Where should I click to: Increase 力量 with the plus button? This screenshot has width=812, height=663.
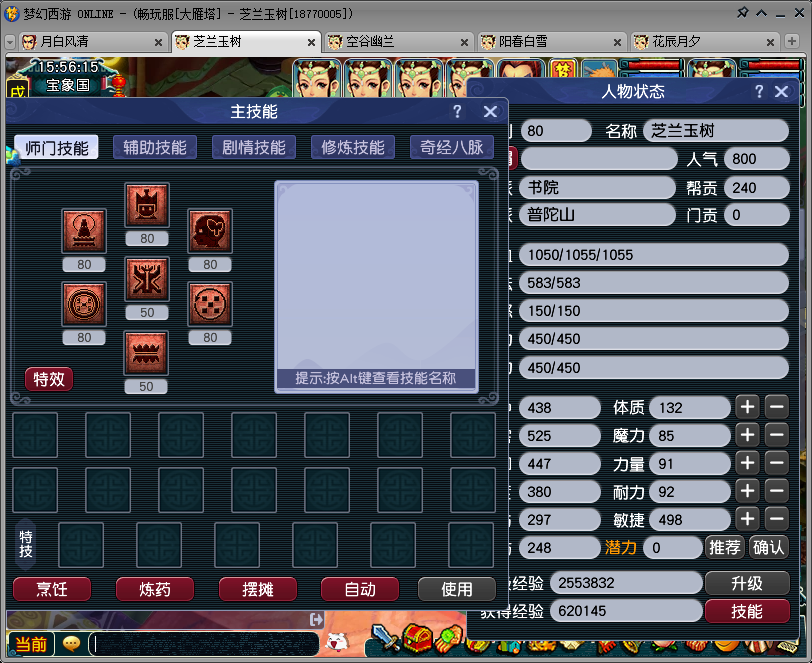click(747, 463)
